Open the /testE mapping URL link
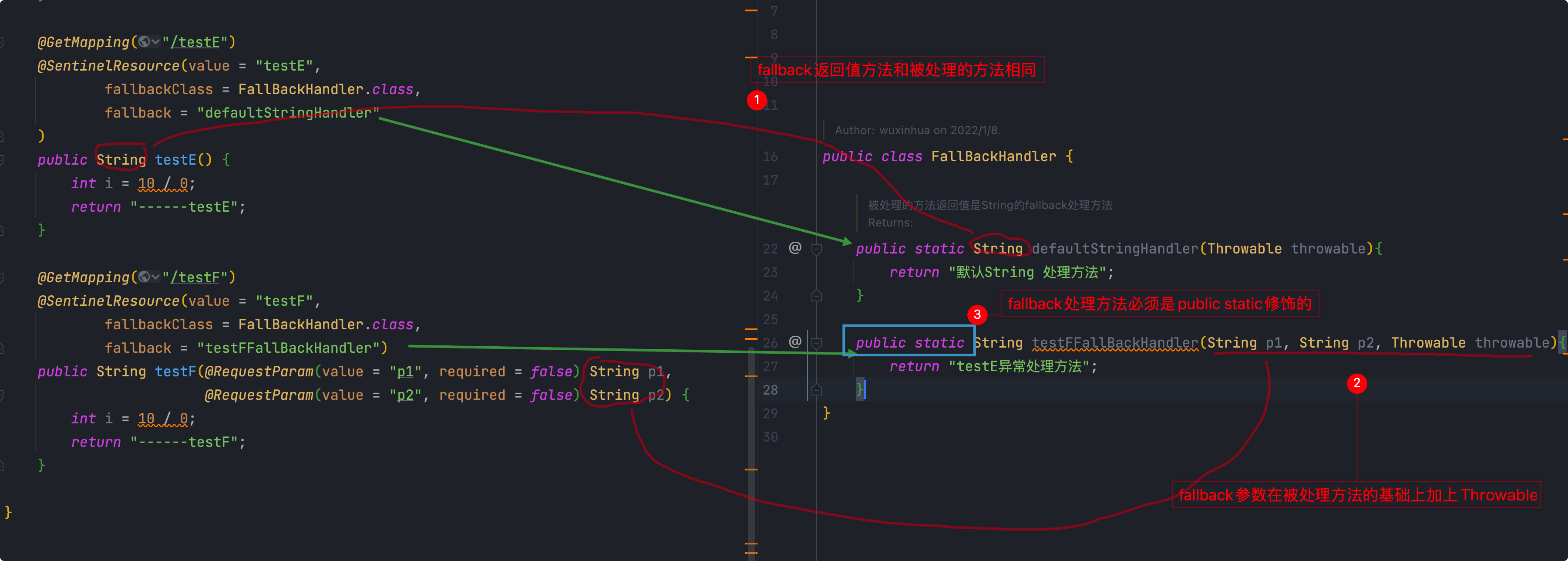This screenshot has width=1568, height=561. [195, 42]
